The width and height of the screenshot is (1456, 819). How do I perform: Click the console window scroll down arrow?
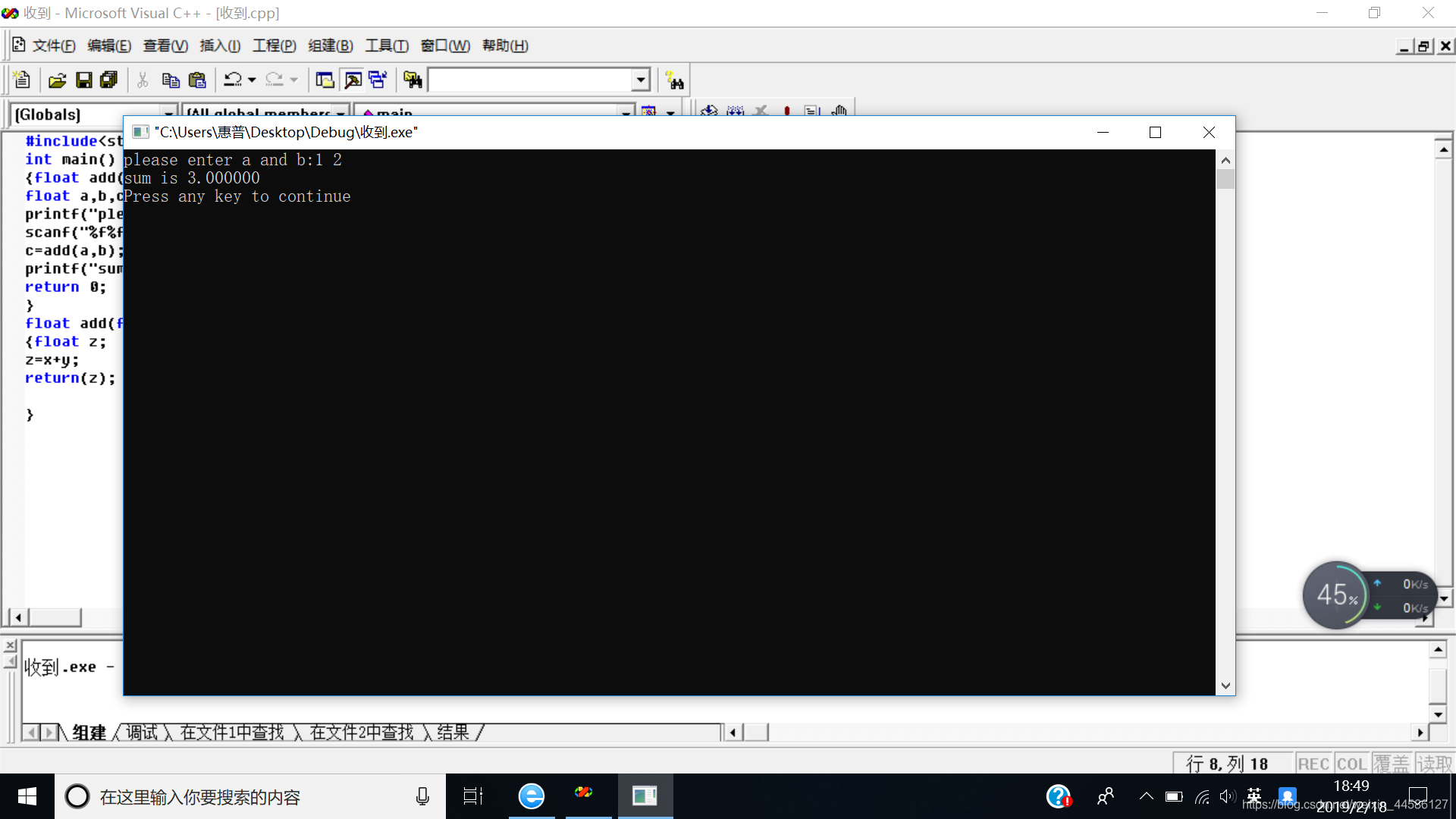click(1225, 686)
